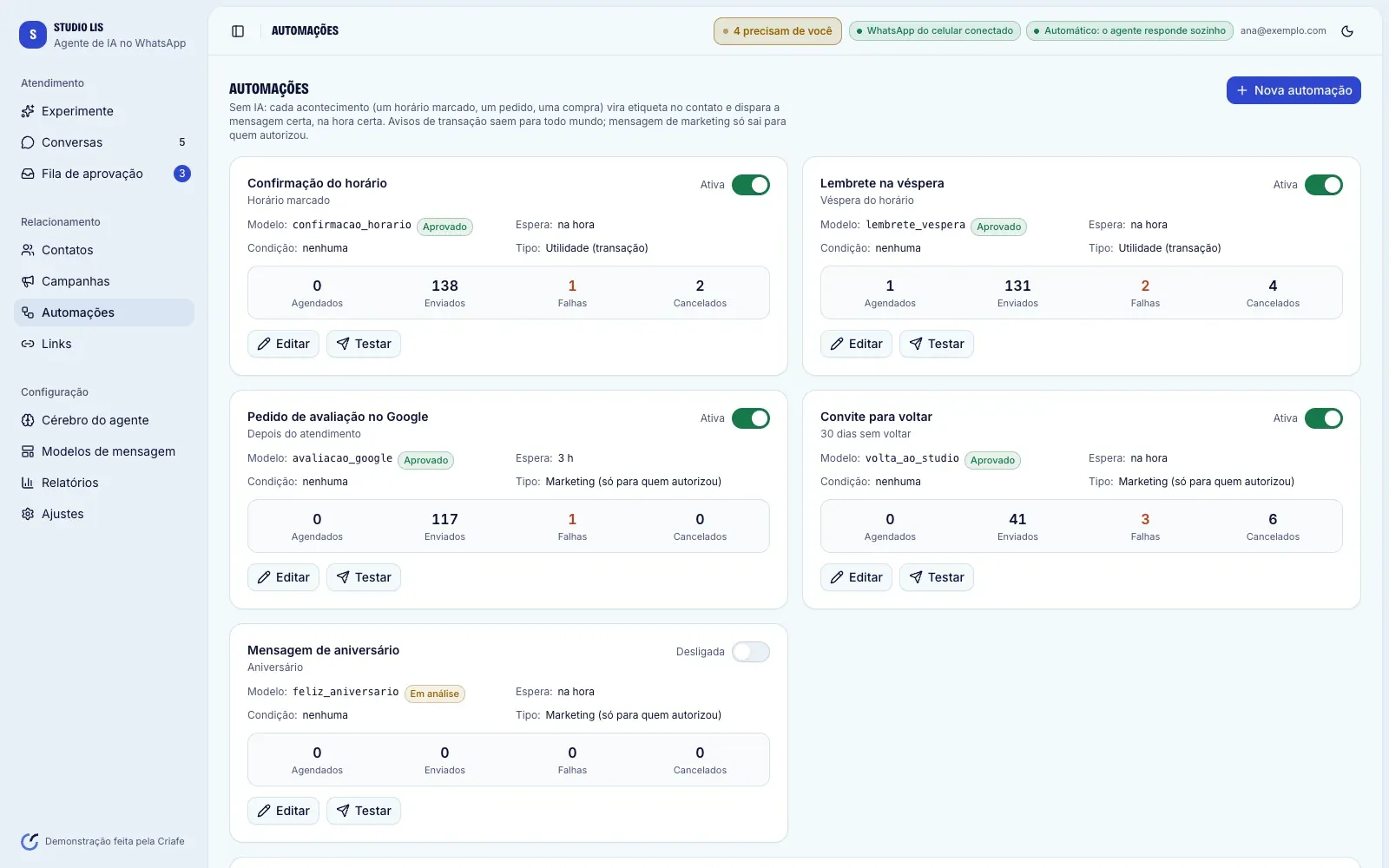Click the Modelos de mensagem icon
The height and width of the screenshot is (868, 1389).
(x=28, y=451)
